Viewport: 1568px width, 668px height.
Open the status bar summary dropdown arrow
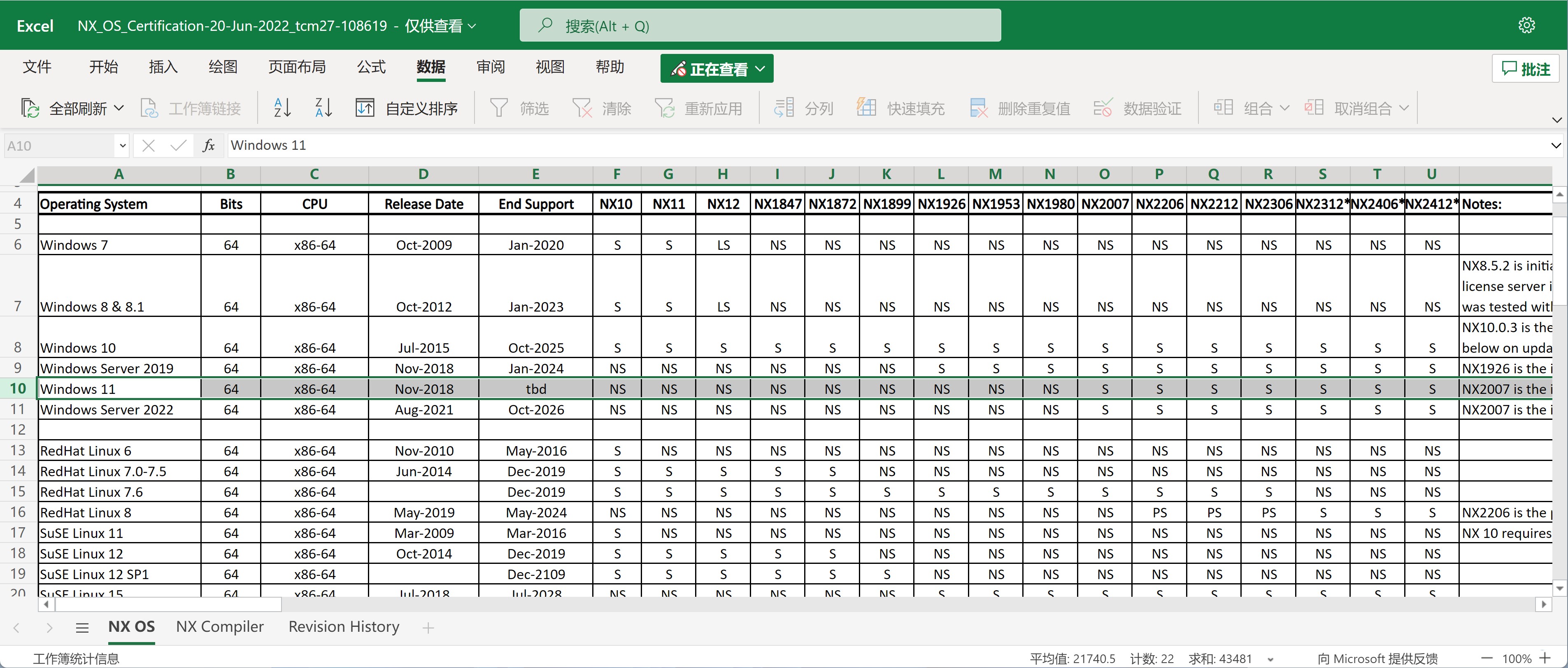pyautogui.click(x=1270, y=659)
